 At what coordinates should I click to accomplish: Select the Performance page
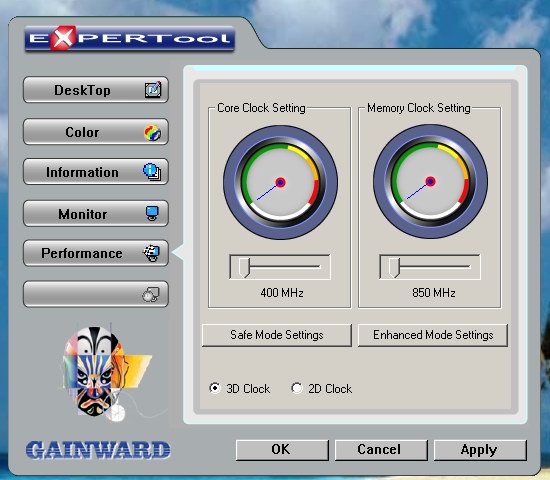[96, 253]
